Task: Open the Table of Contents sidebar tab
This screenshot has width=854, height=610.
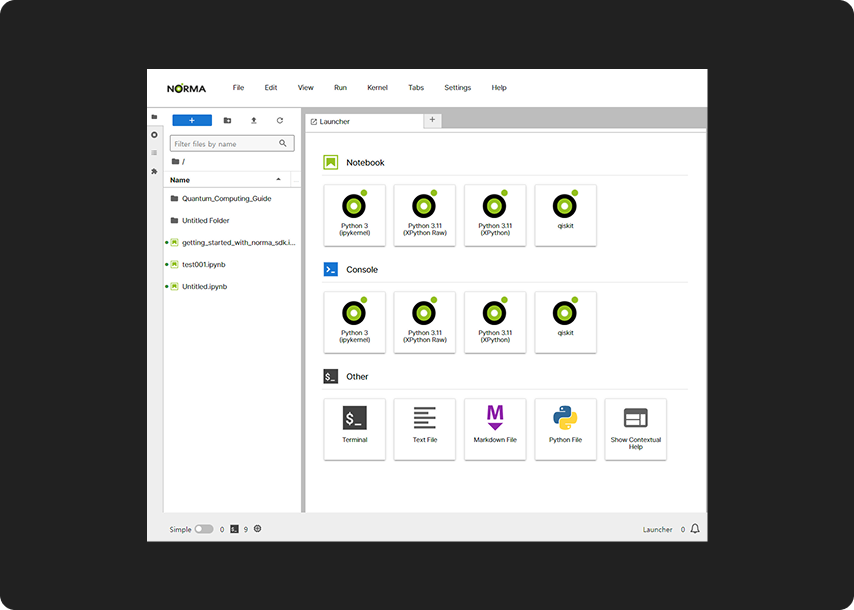Action: point(154,152)
